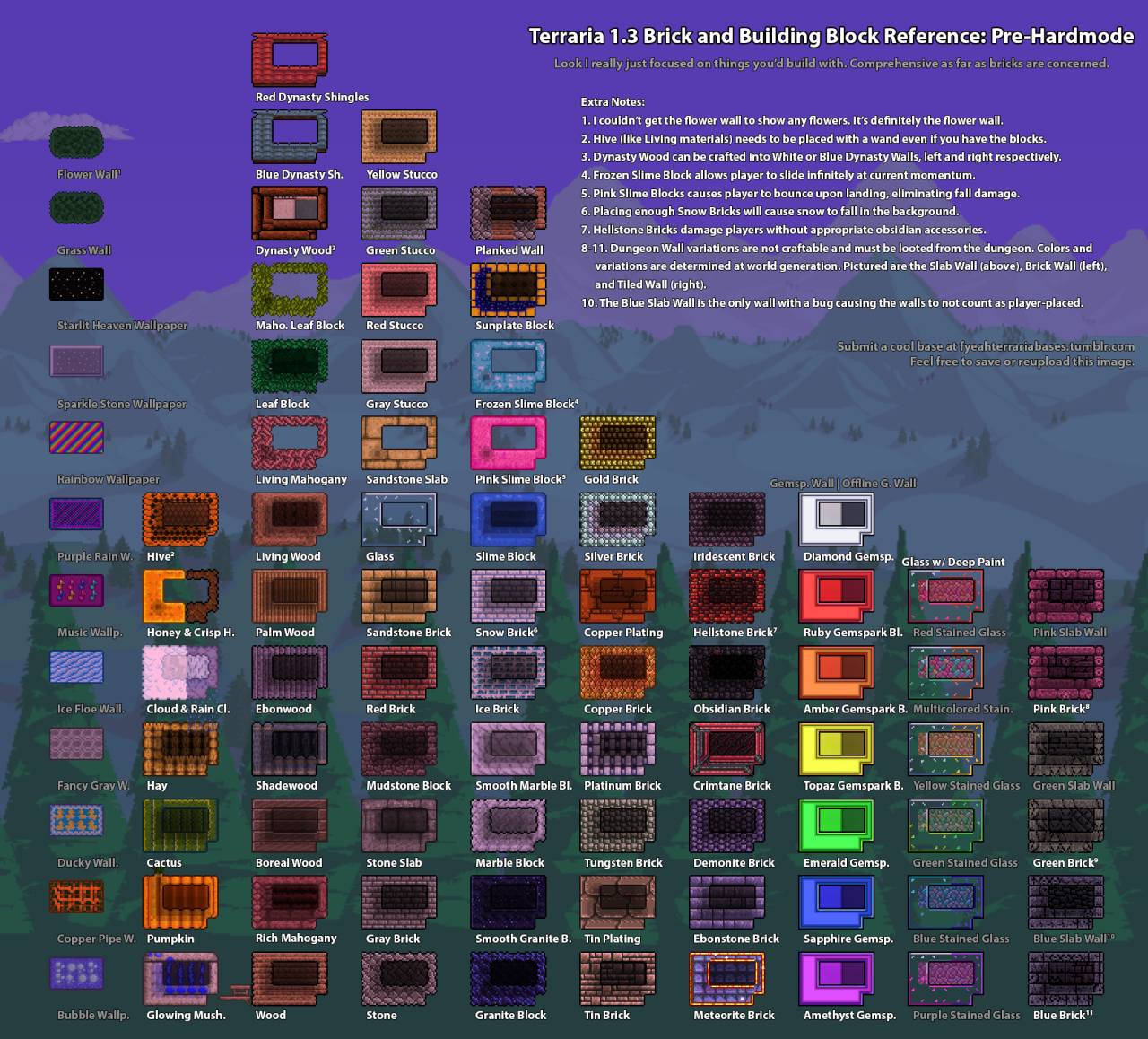Select the Glowing Mush. block sample

pos(180,978)
